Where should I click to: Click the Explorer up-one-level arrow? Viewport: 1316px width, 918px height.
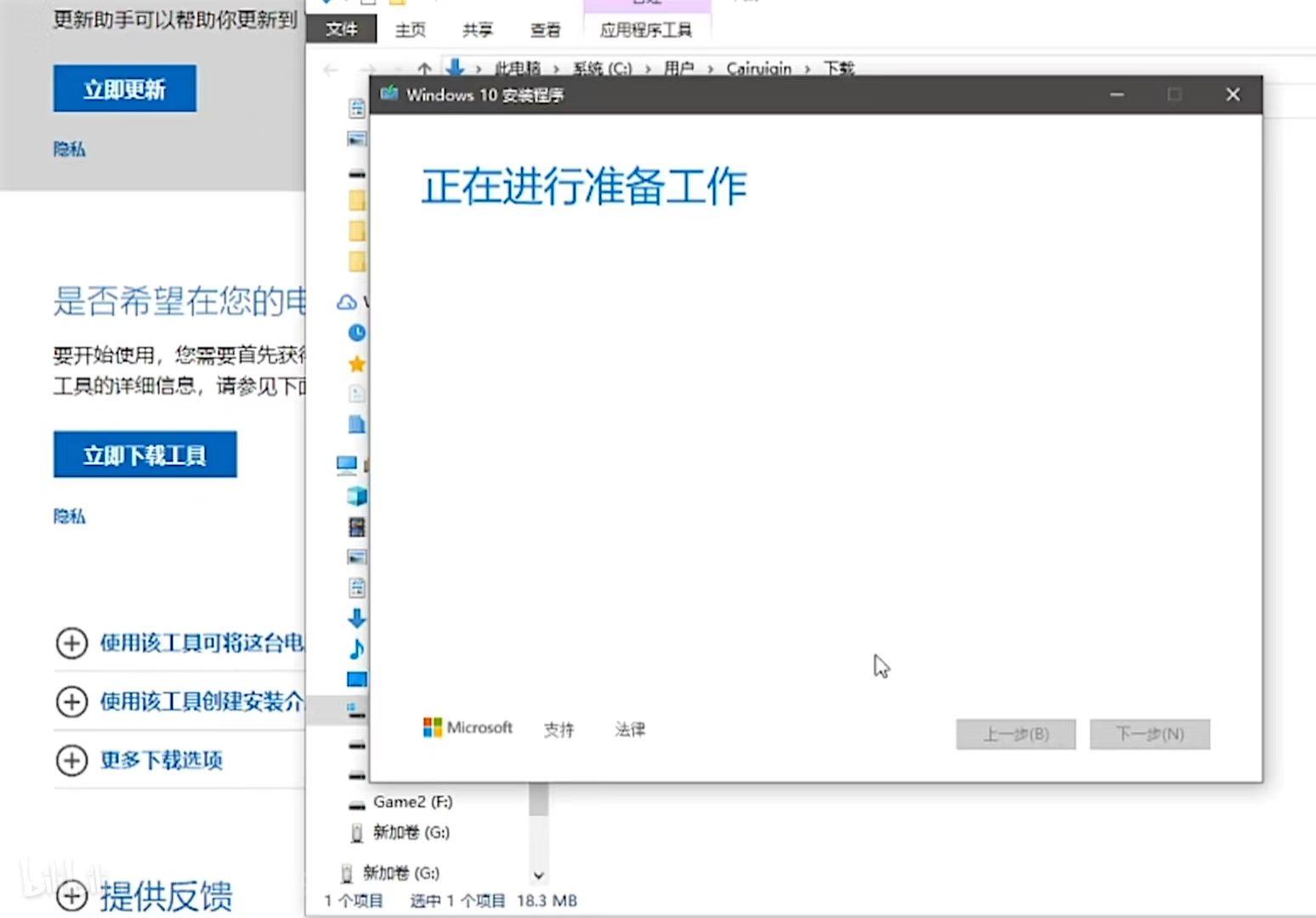pos(424,68)
